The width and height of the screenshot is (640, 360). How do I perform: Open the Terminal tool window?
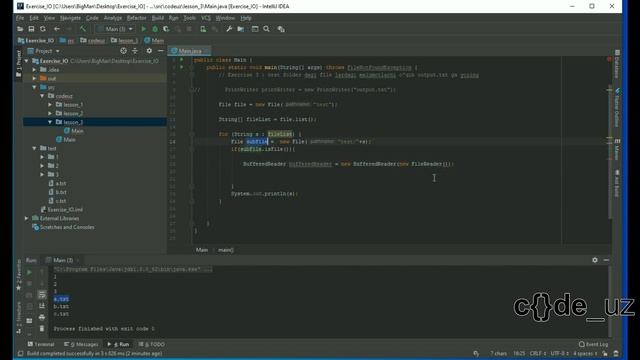pos(41,344)
